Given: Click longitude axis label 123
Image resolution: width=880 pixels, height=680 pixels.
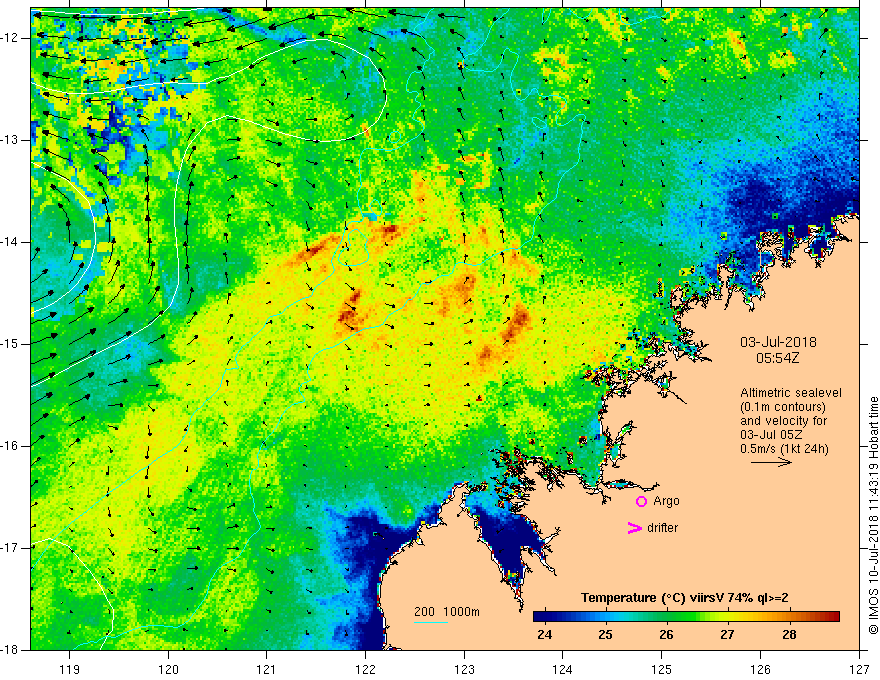Looking at the screenshot, I should pos(464,669).
